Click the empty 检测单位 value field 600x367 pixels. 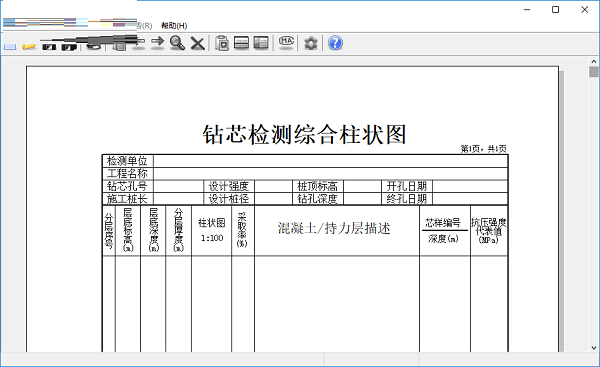331,161
